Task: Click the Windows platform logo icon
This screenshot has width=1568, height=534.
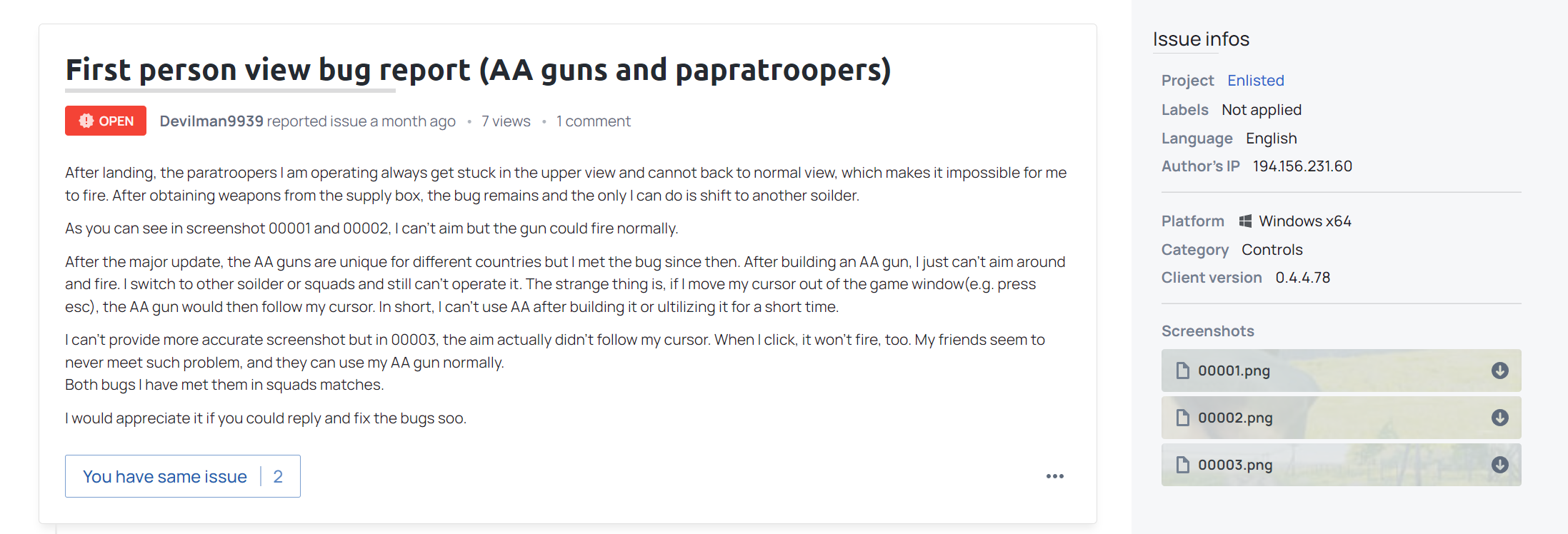Action: pos(1245,221)
